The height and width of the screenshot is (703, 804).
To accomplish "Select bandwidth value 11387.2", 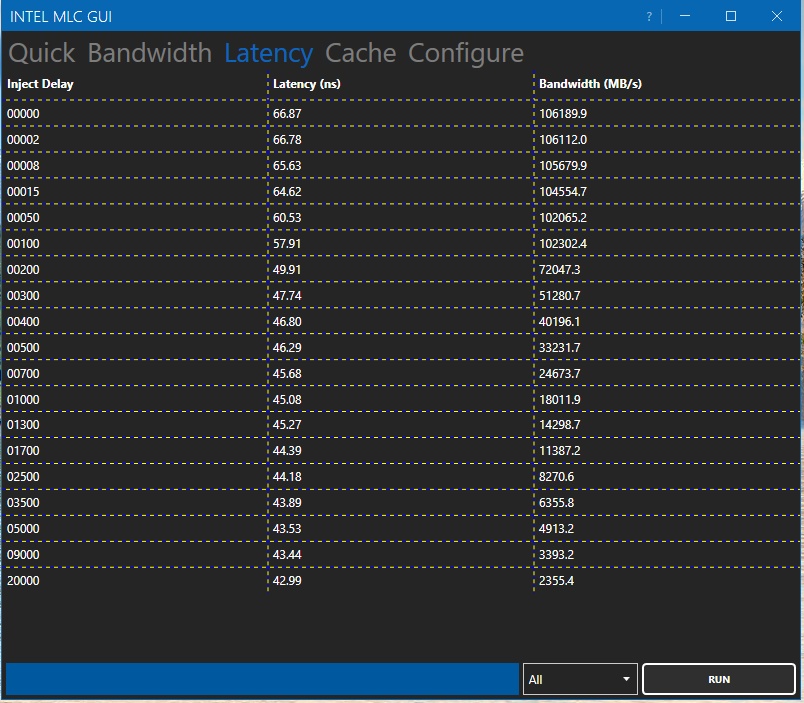I will (x=559, y=451).
